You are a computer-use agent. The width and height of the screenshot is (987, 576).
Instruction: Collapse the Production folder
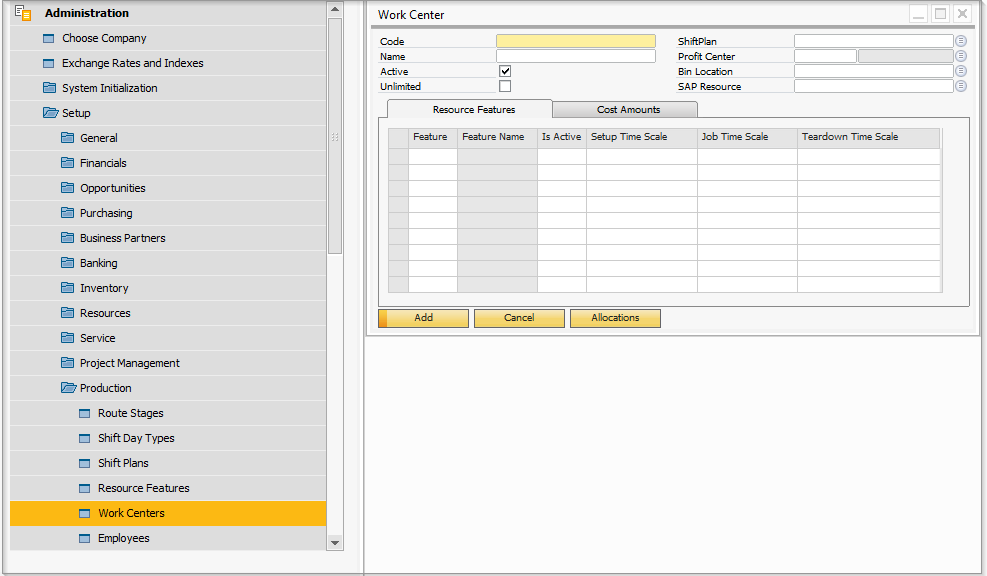coord(67,388)
